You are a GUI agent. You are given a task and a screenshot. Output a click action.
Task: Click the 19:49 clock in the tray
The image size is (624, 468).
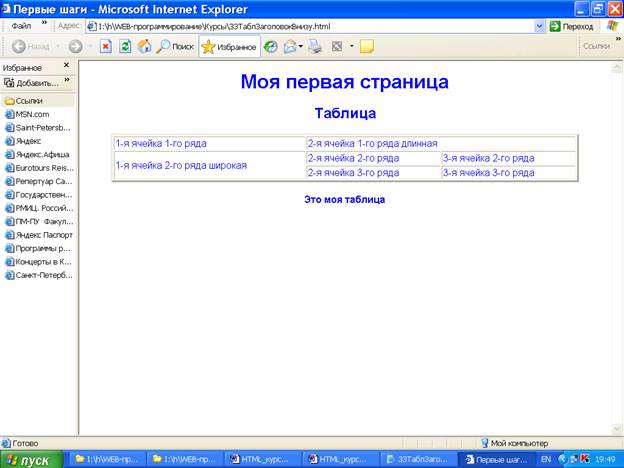[x=605, y=460]
